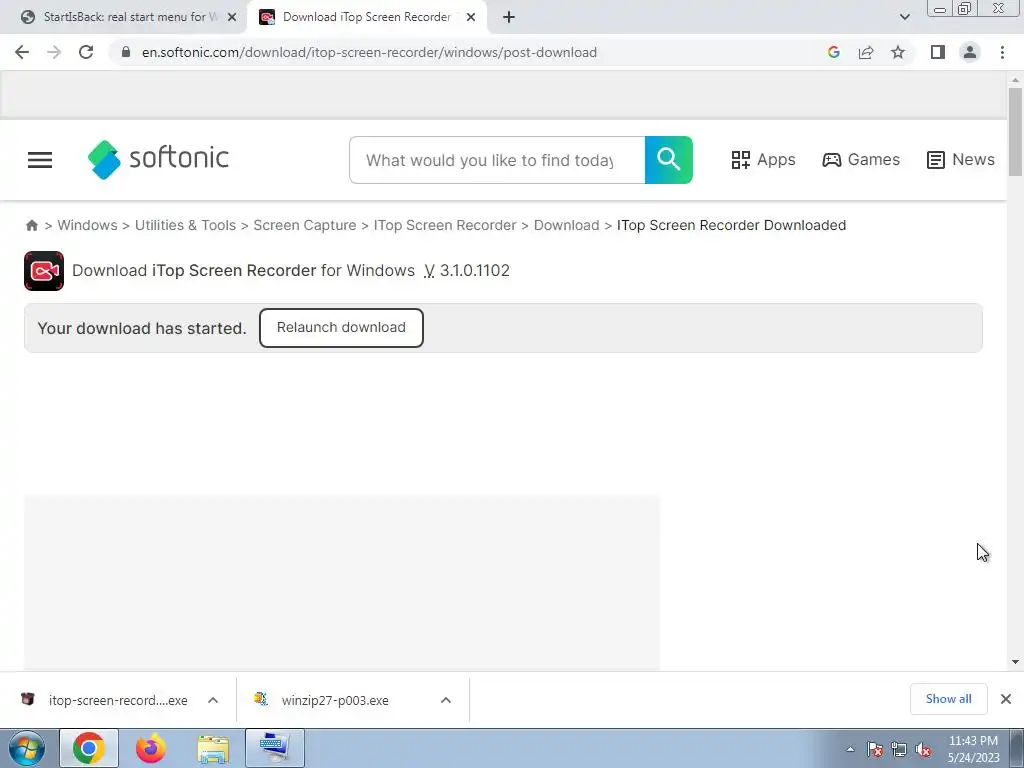
Task: Click the Softonic logo
Action: (158, 159)
